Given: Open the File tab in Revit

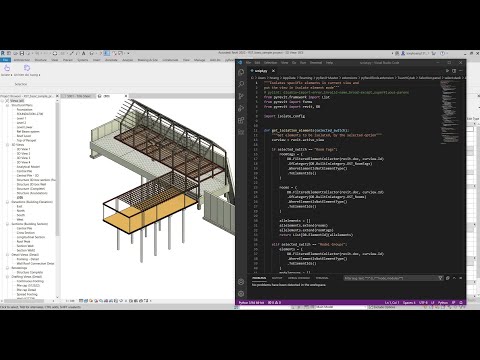Looking at the screenshot, I should pyautogui.click(x=5, y=60).
